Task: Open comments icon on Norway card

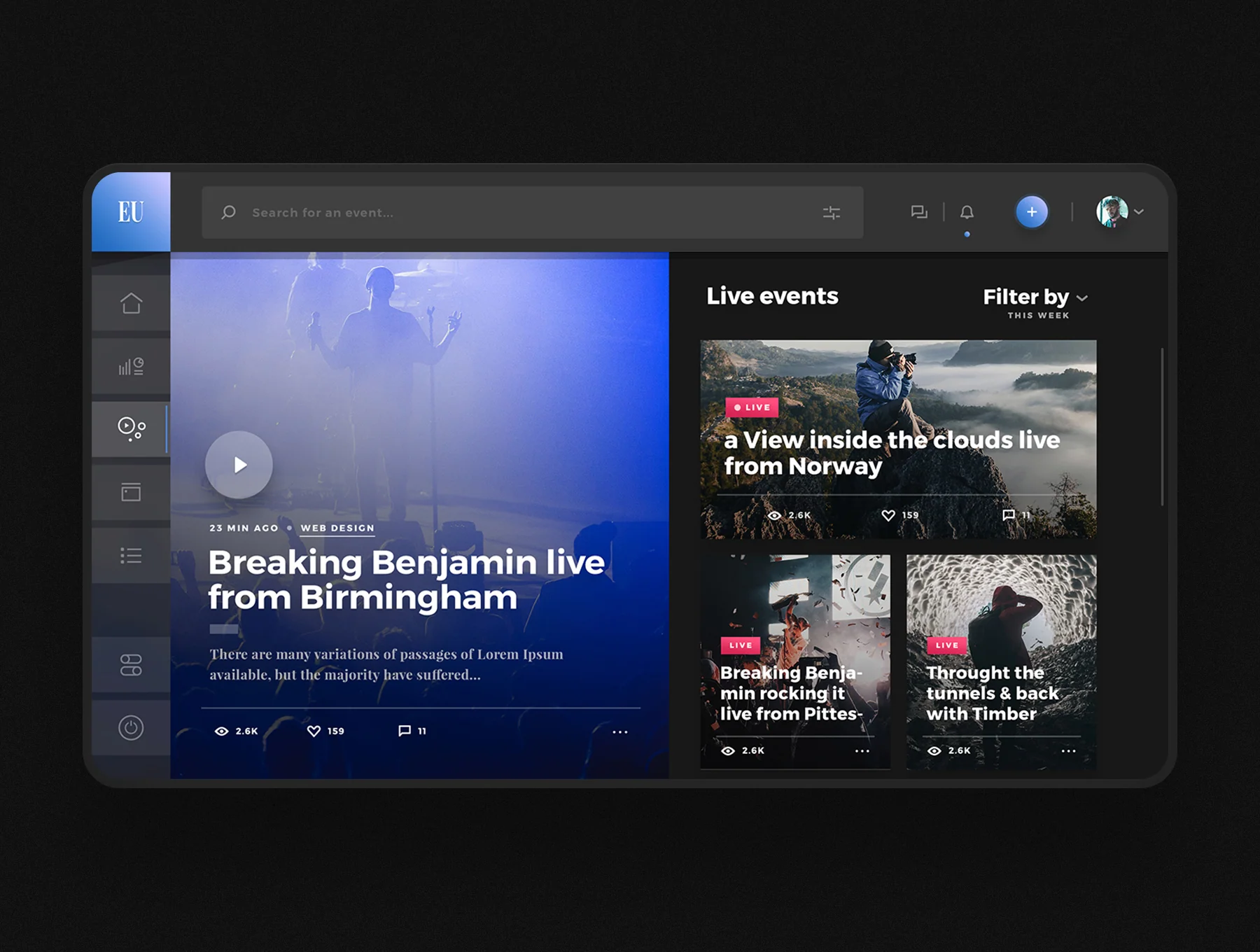Action: (x=1009, y=515)
